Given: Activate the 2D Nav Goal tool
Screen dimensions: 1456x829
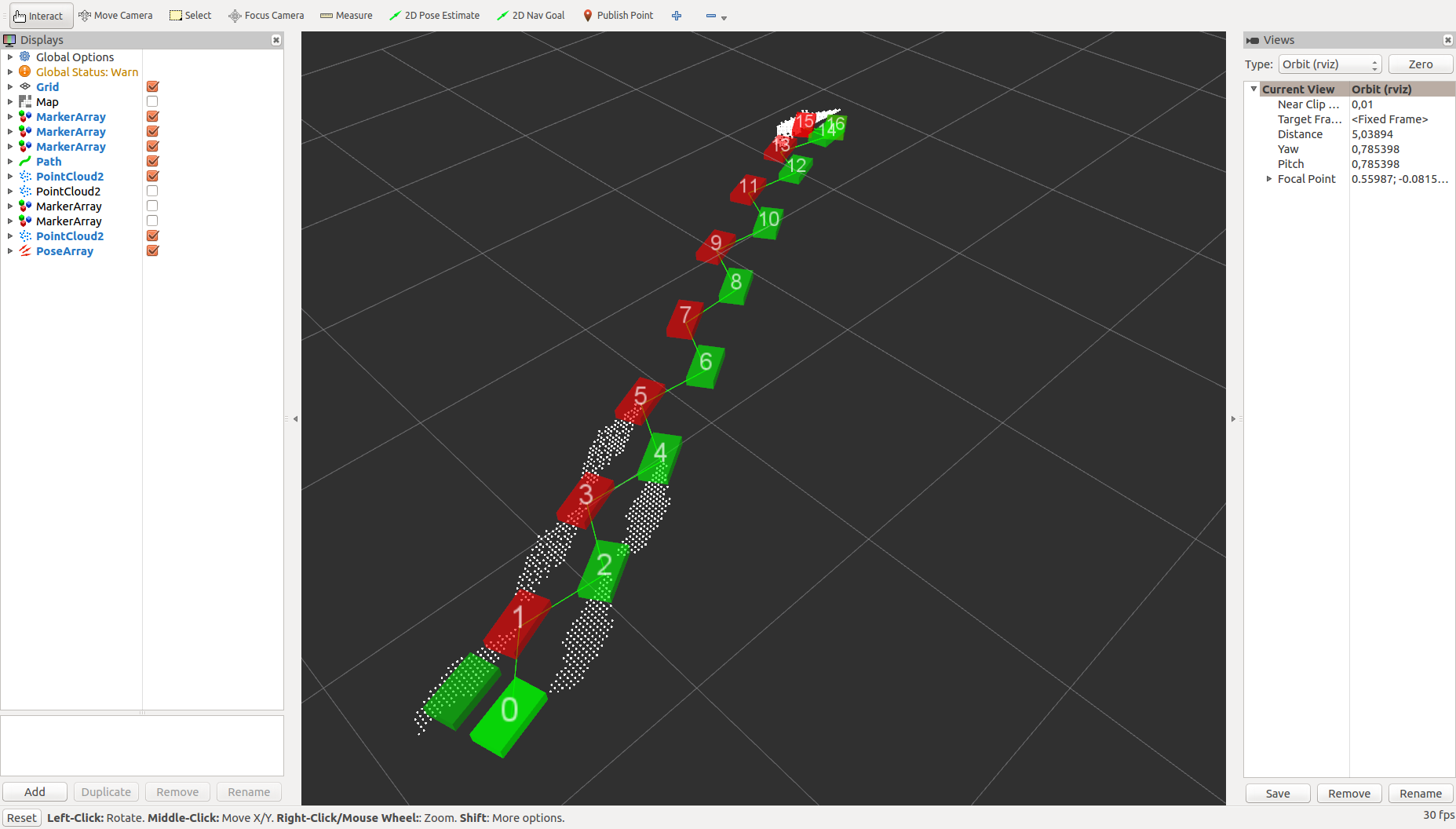Looking at the screenshot, I should pyautogui.click(x=531, y=16).
